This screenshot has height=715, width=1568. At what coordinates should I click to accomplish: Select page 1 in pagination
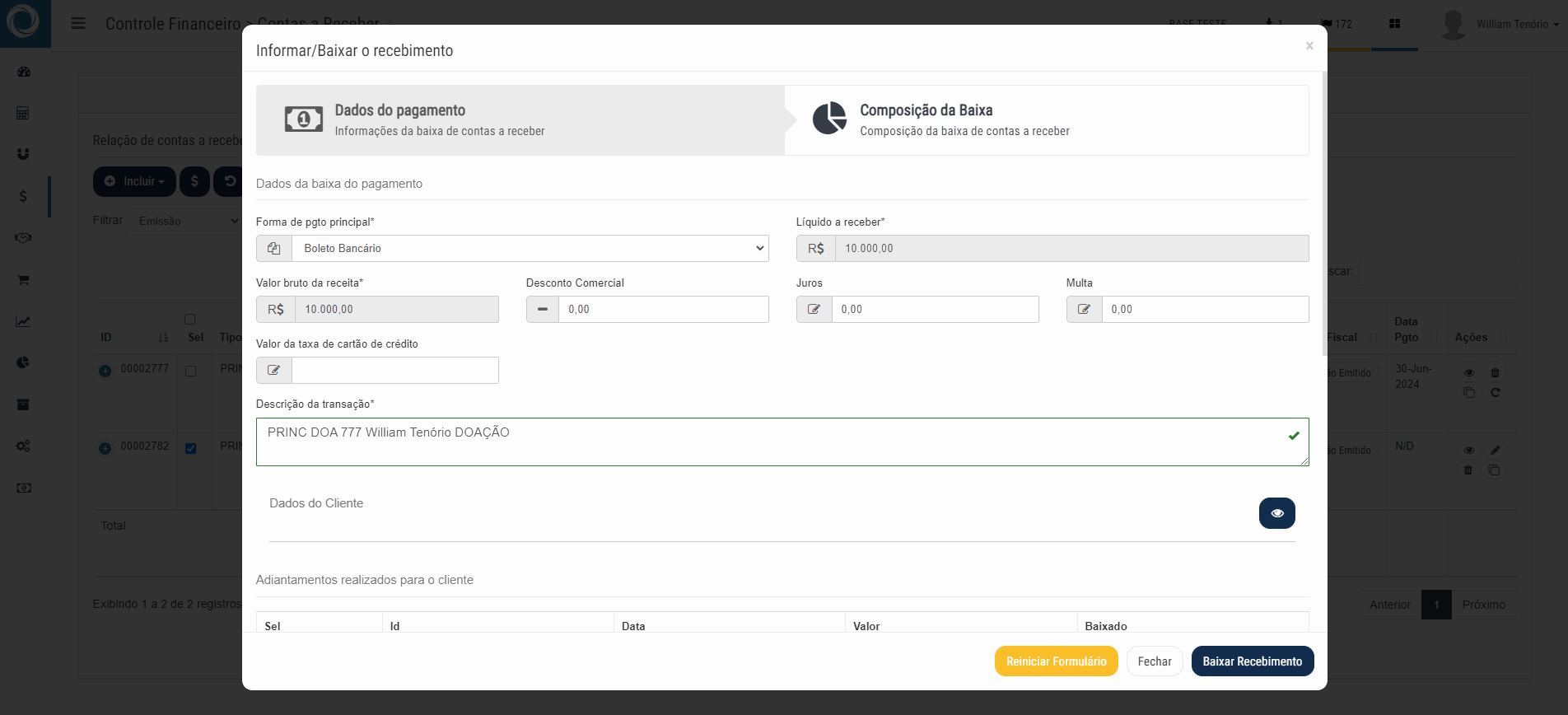tap(1437, 605)
